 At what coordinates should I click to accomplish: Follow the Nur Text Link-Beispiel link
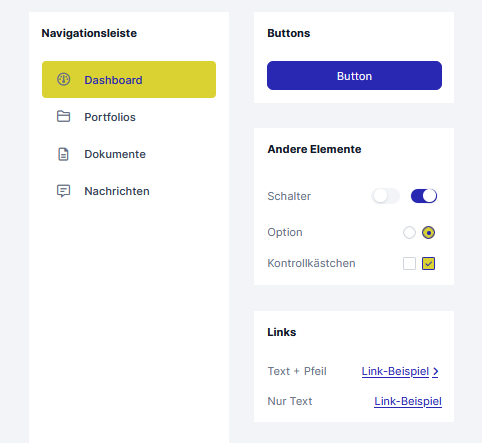[408, 401]
